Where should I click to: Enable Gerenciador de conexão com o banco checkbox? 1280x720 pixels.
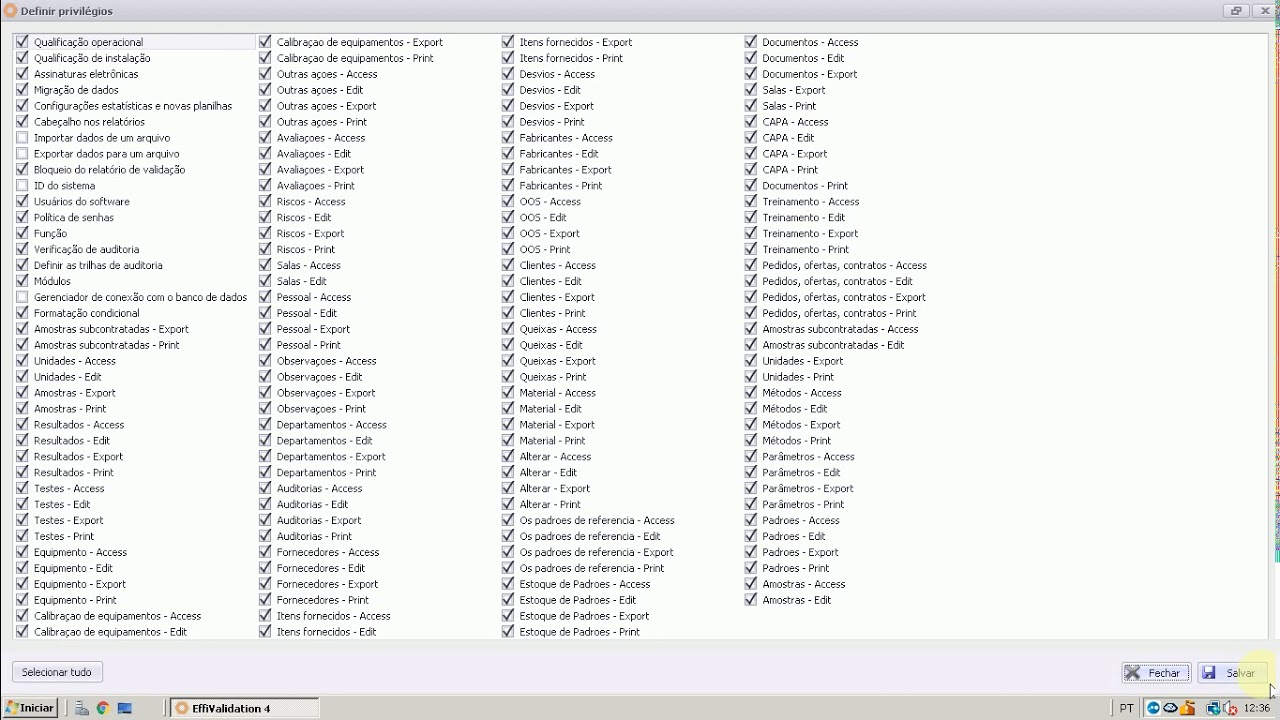[22, 297]
